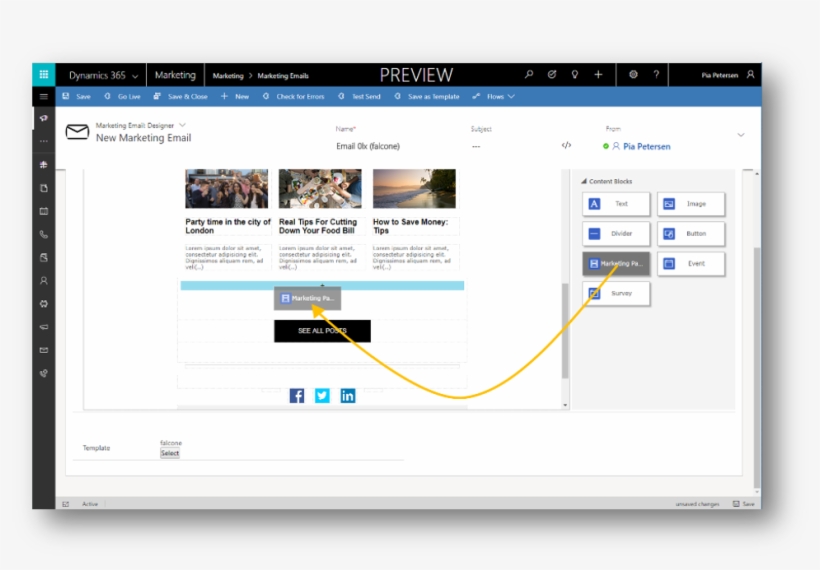Click the food table photo thumbnail
The height and width of the screenshot is (570, 820).
point(320,188)
